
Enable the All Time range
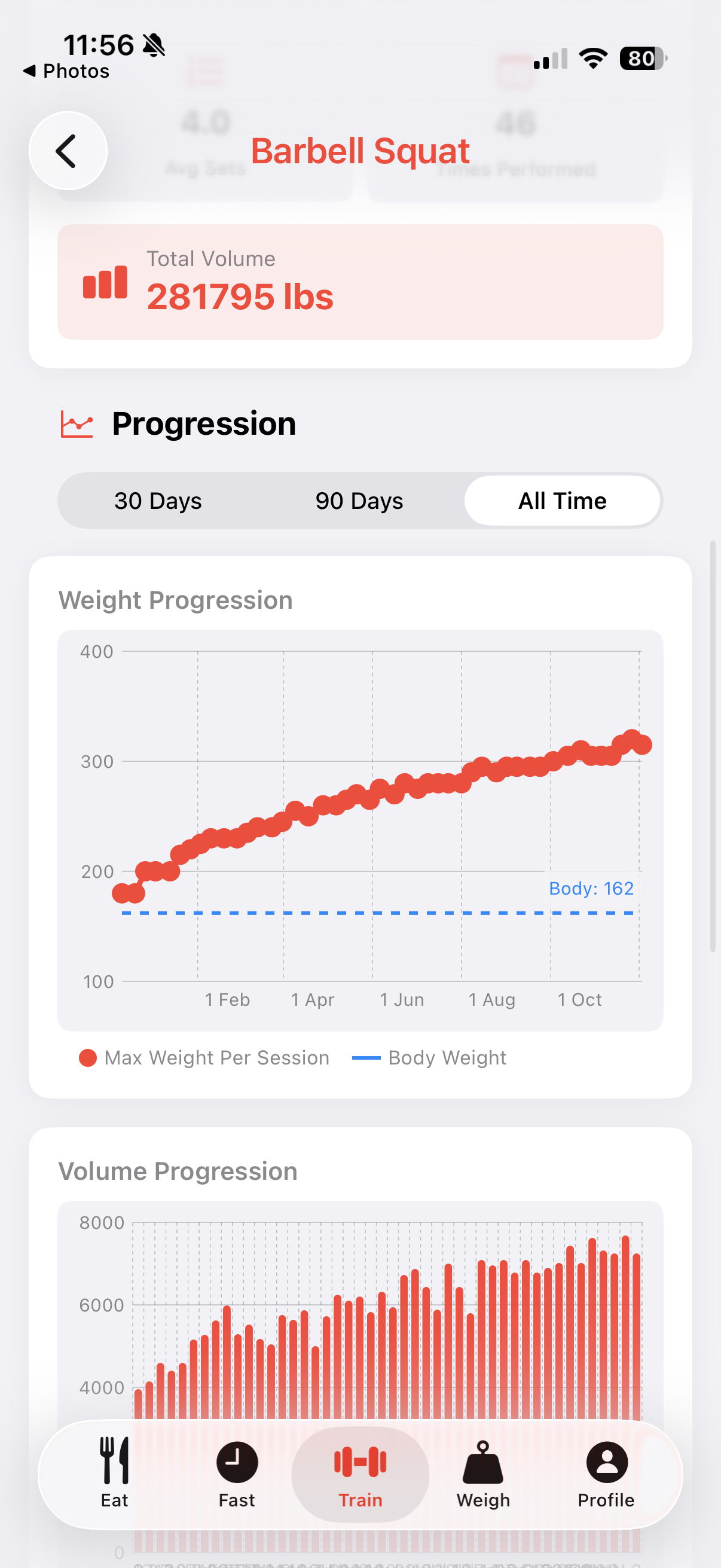[561, 501]
